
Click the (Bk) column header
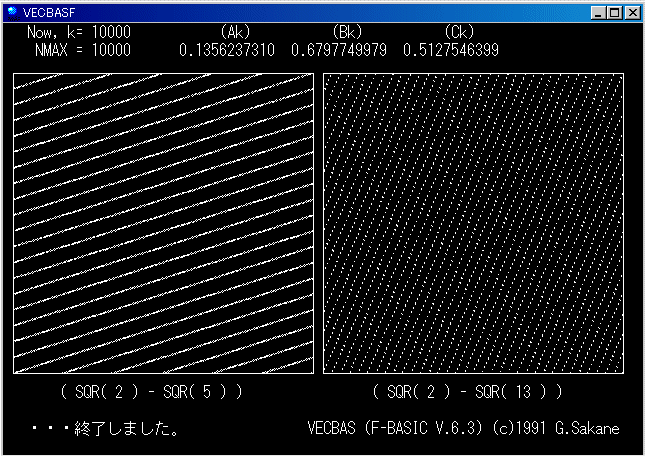click(x=346, y=33)
